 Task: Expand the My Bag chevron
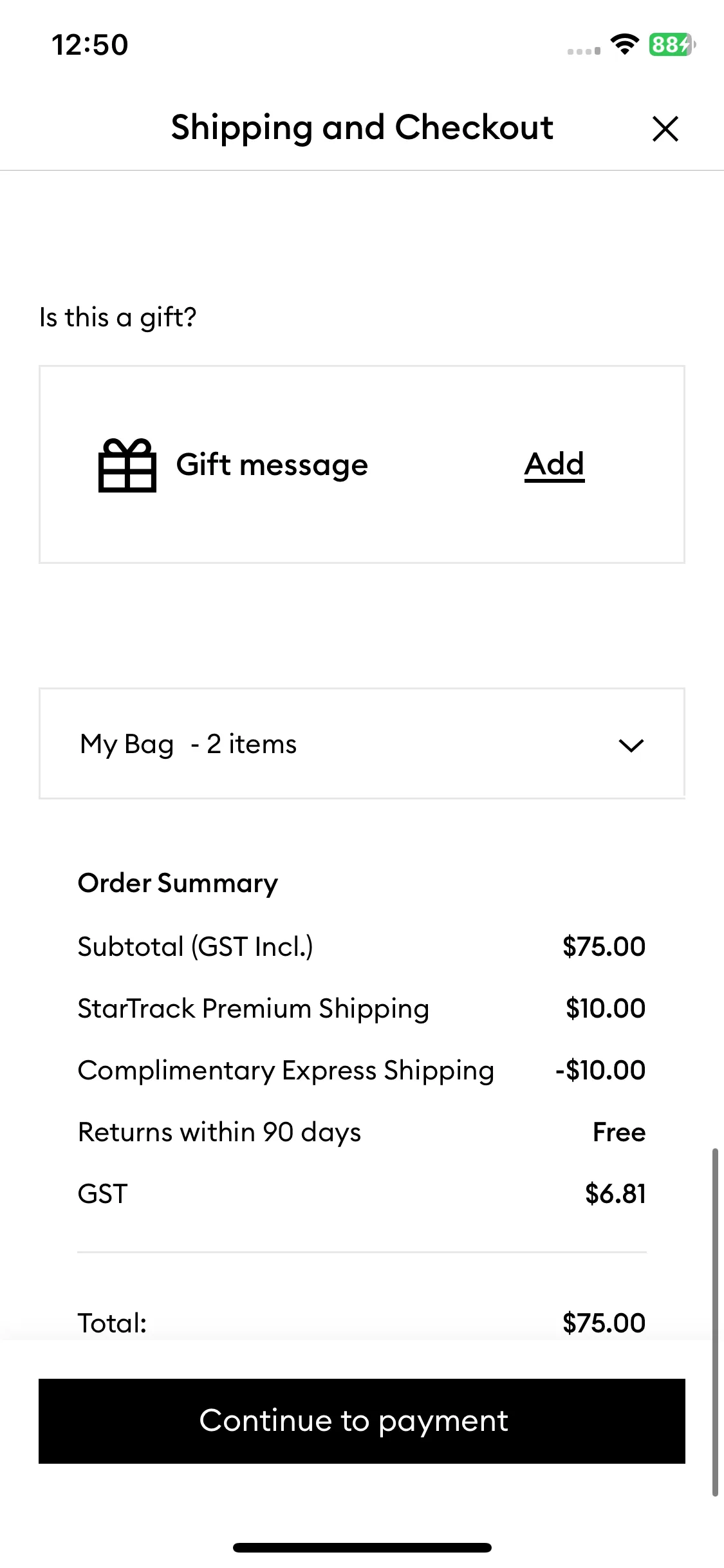(631, 745)
